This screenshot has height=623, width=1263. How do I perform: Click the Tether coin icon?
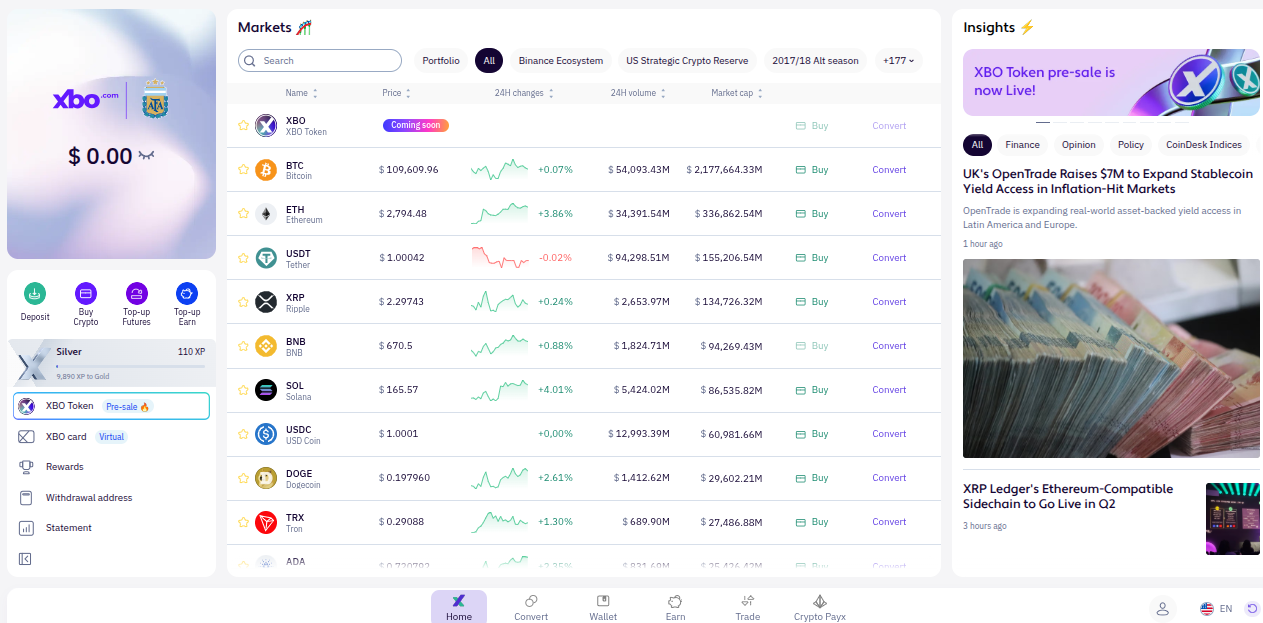[x=266, y=258]
